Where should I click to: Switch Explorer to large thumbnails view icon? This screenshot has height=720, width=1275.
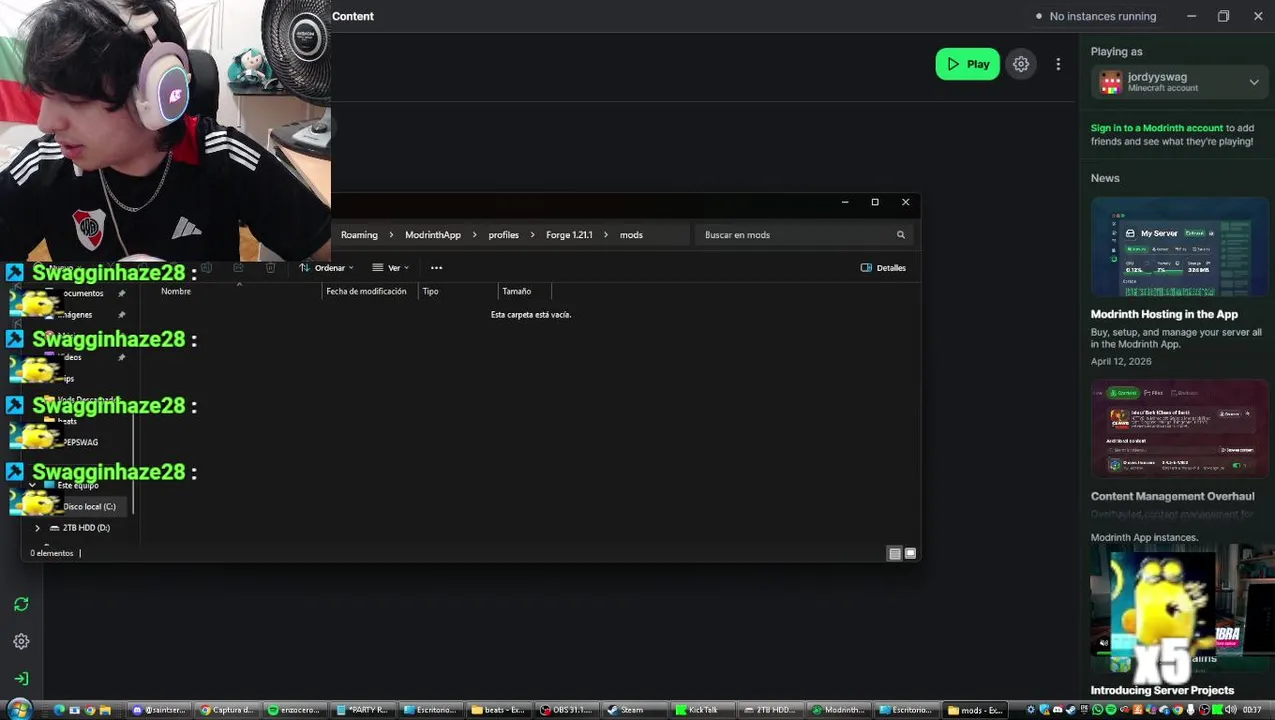(x=910, y=554)
